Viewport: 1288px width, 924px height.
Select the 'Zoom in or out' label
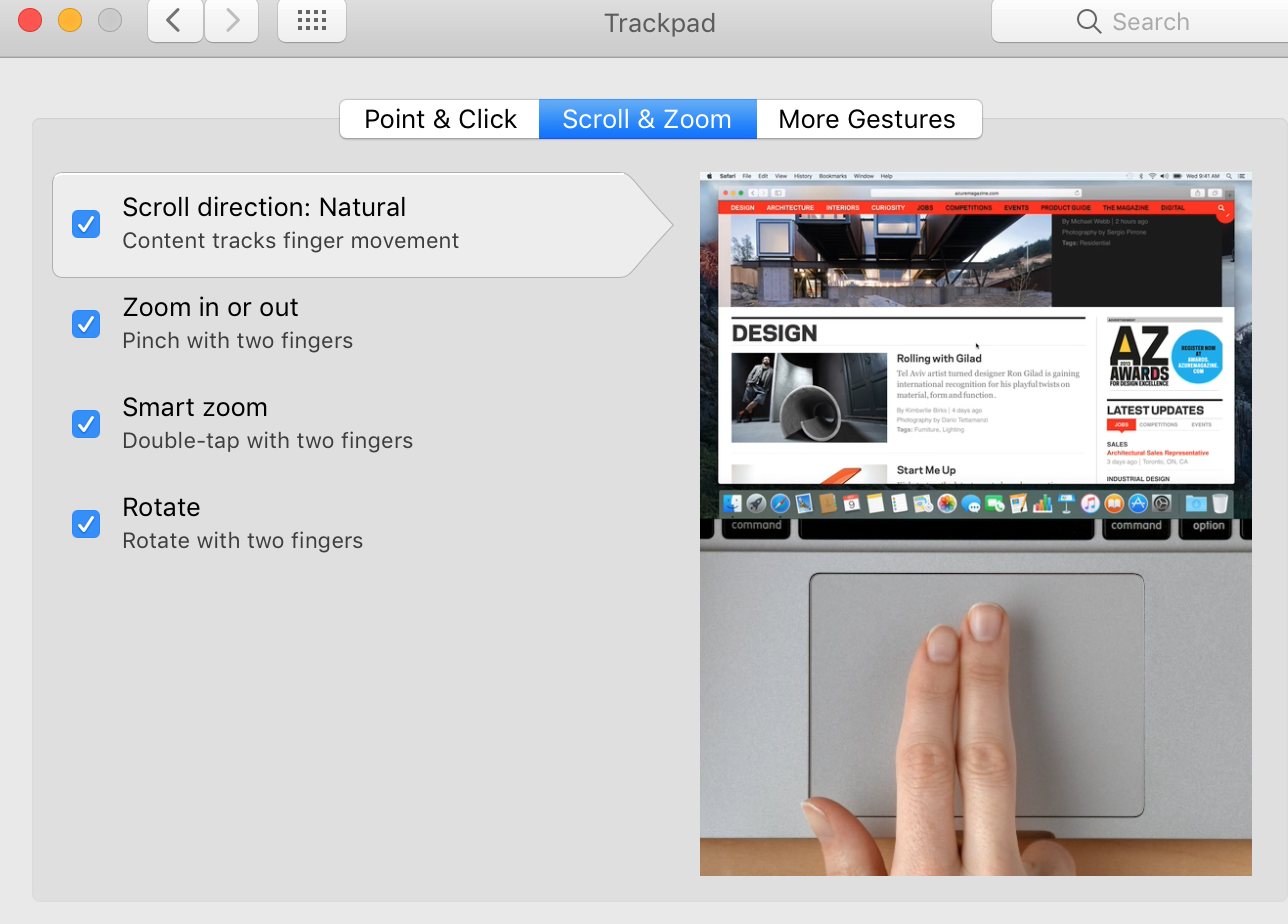click(210, 307)
